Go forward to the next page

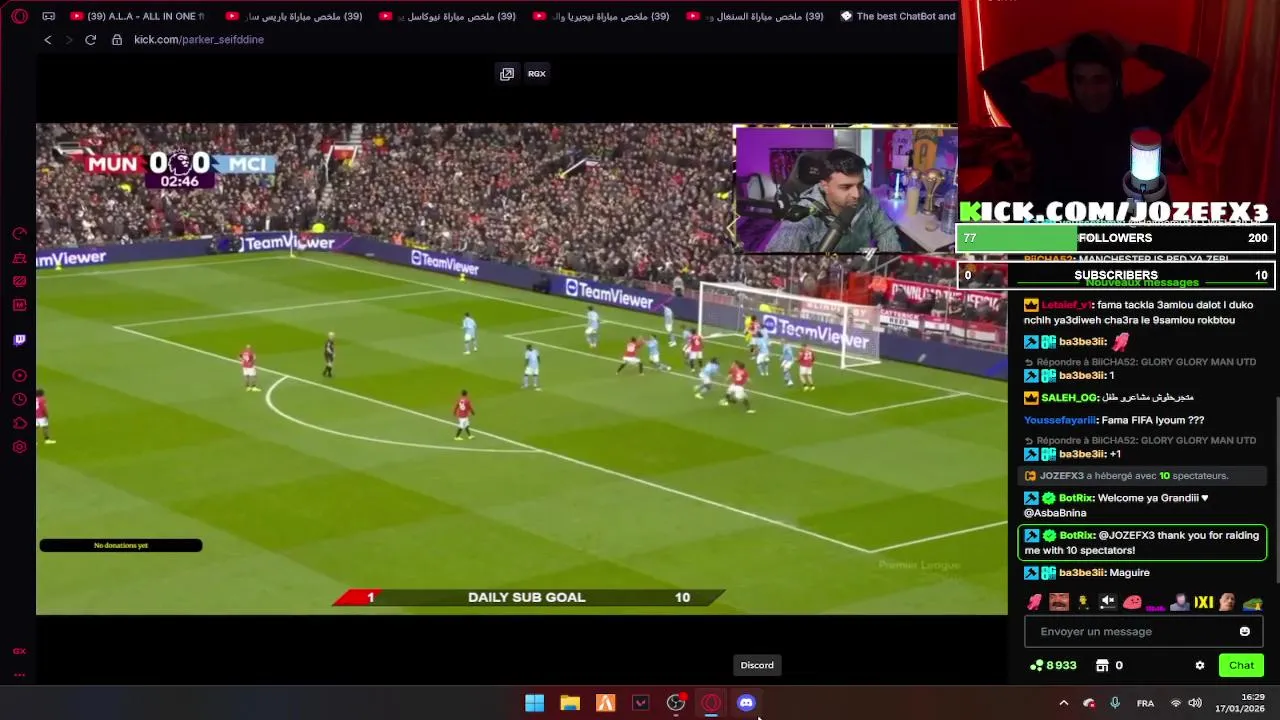[x=69, y=40]
